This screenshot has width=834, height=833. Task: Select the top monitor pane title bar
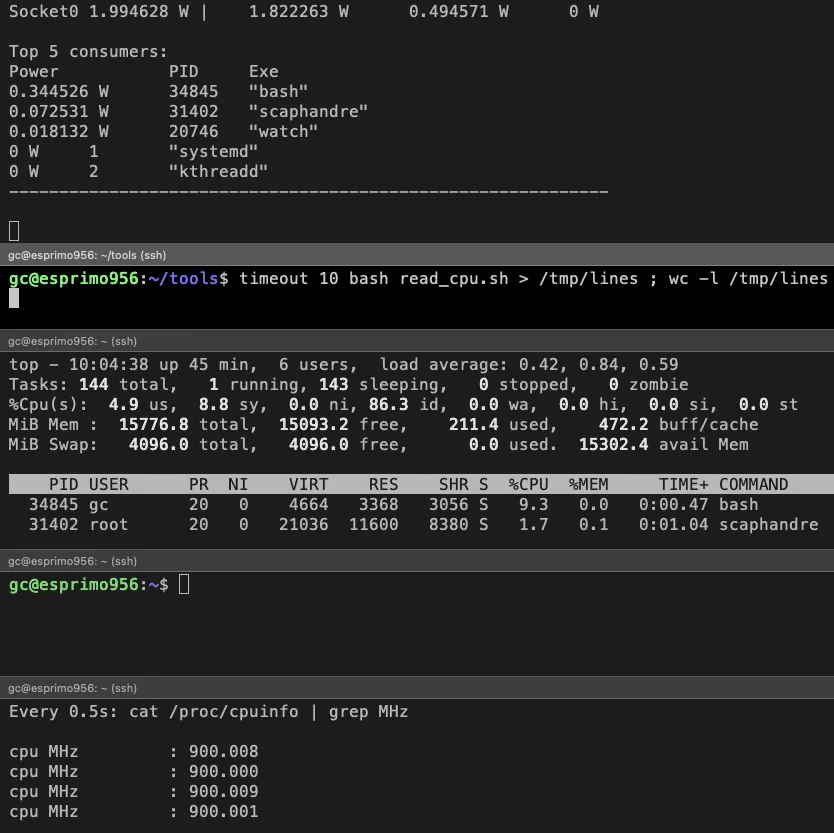click(x=417, y=341)
